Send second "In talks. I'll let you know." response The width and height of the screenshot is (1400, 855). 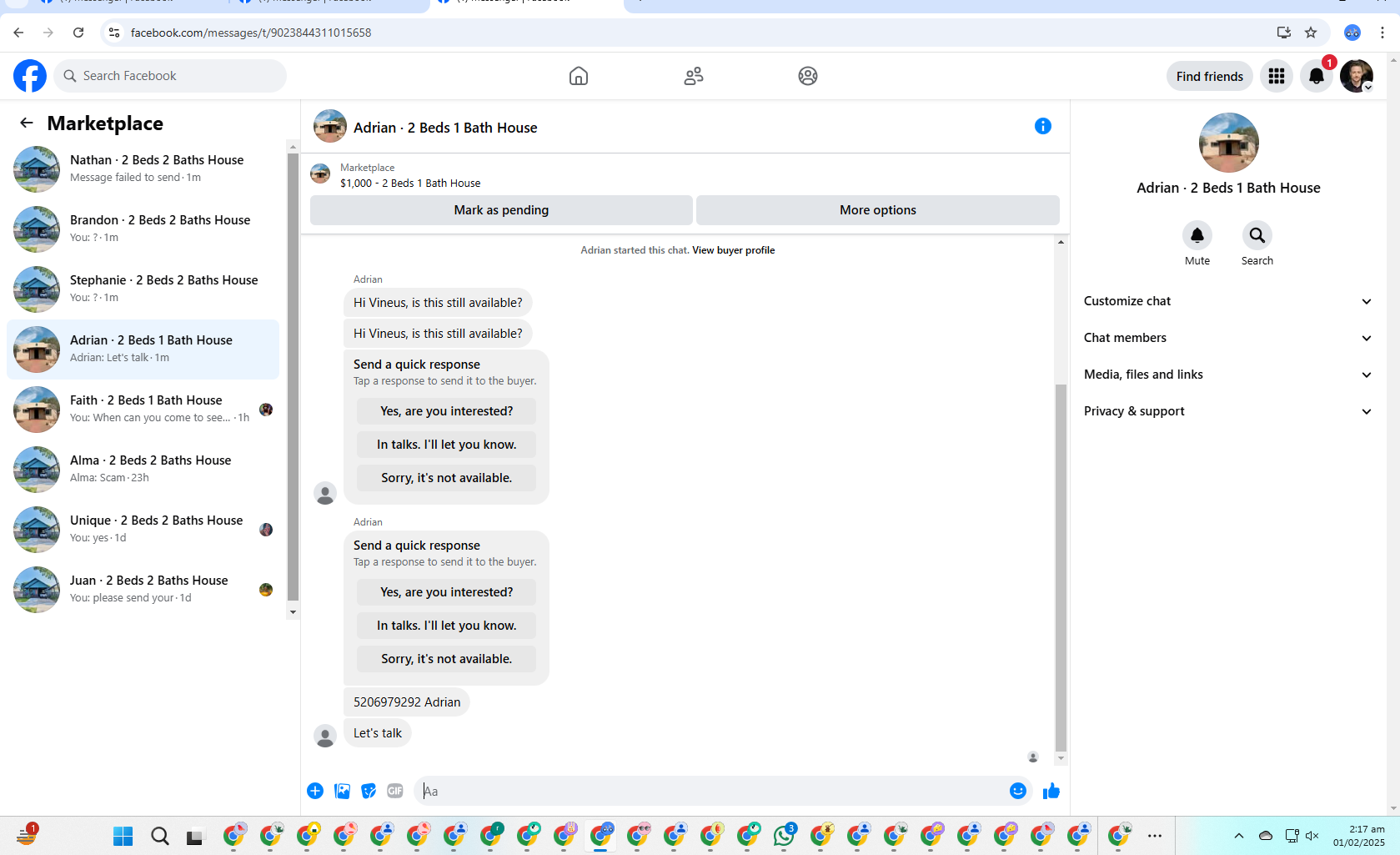coord(447,626)
